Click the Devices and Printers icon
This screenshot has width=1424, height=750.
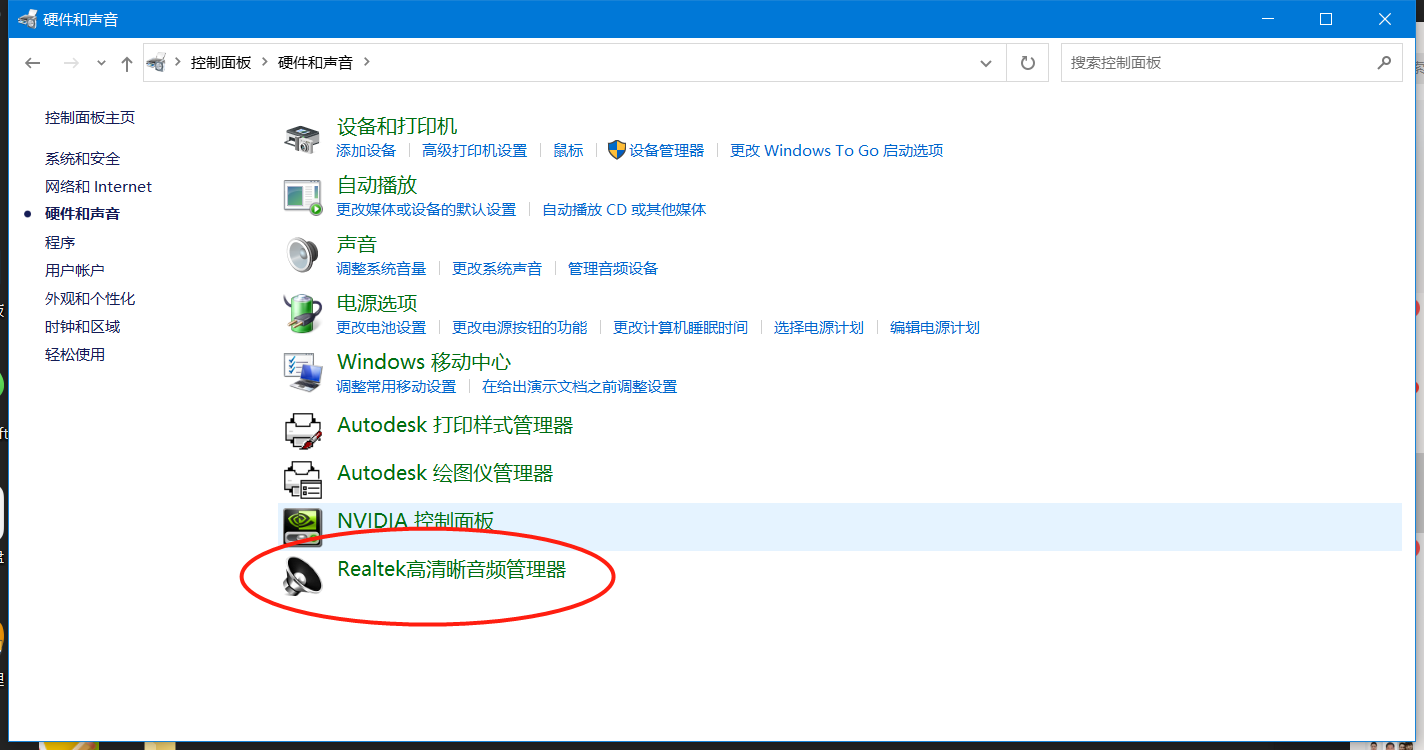click(x=302, y=139)
